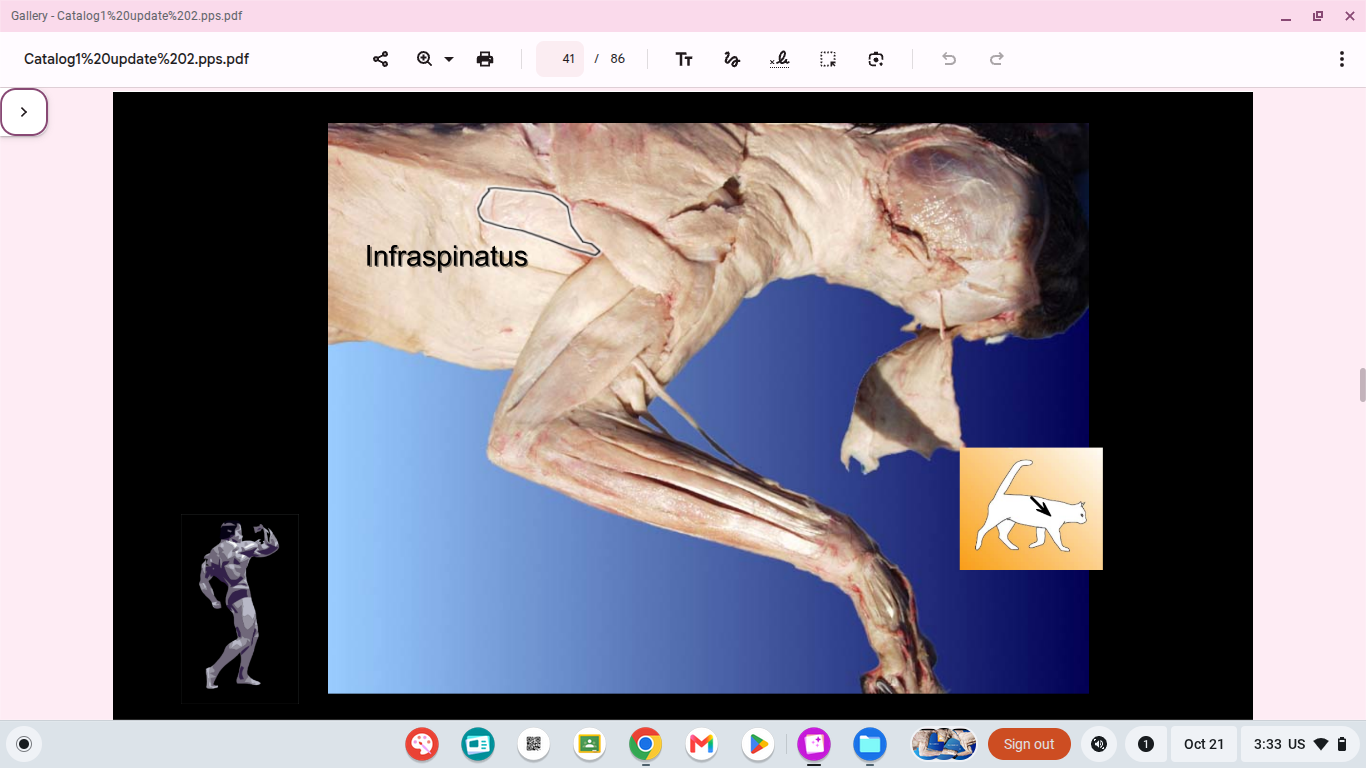
Task: Open the notification count indicator
Action: (1146, 744)
